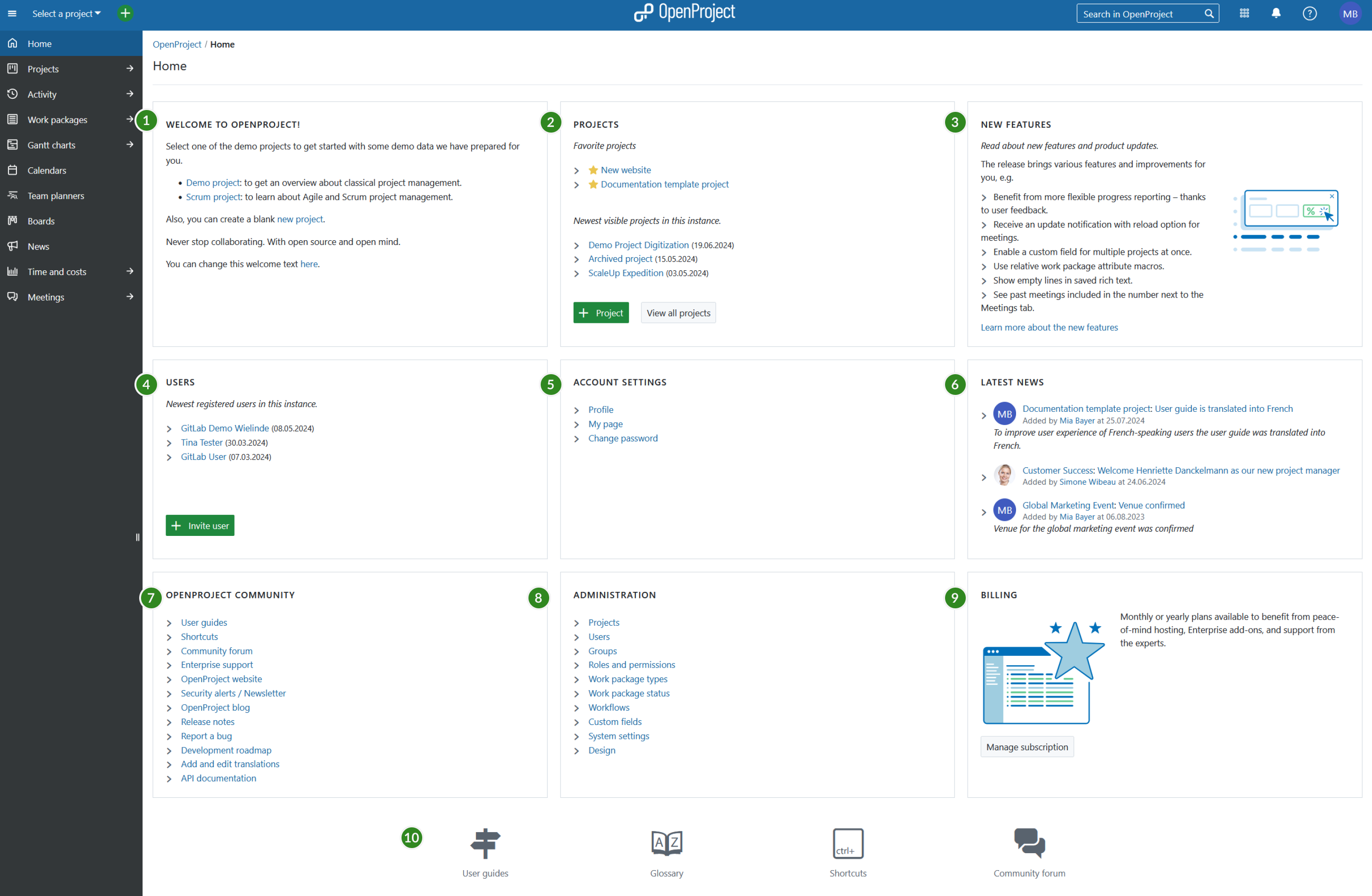Screen dimensions: 1372x896
Task: Select Team planners label in sidebar
Action: click(56, 196)
